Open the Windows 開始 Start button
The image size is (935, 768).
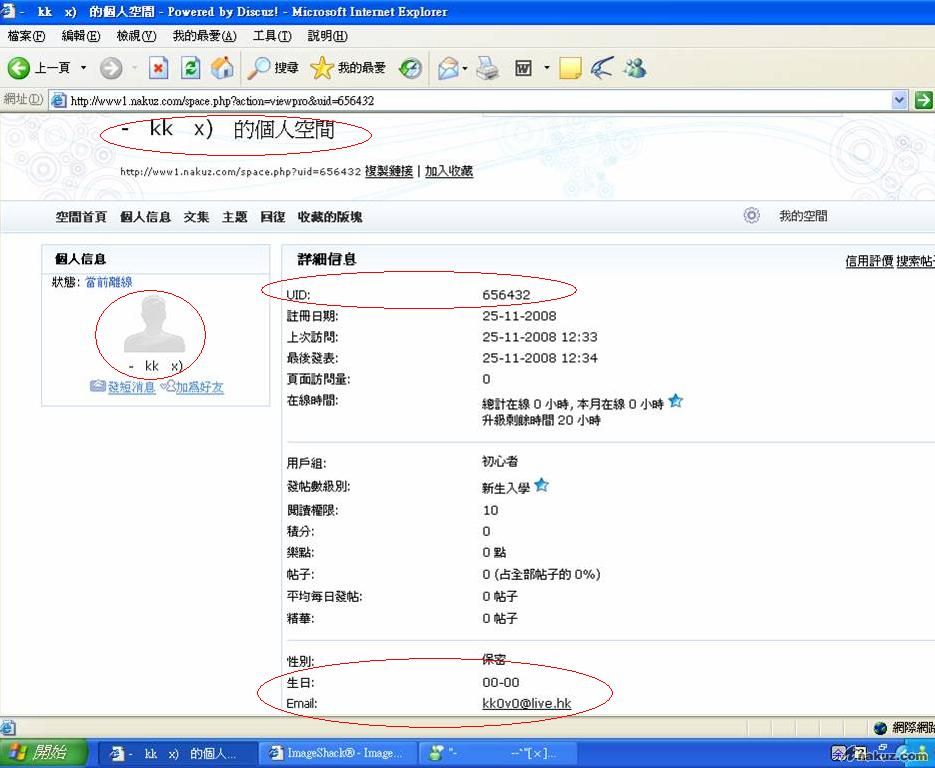pyautogui.click(x=40, y=753)
